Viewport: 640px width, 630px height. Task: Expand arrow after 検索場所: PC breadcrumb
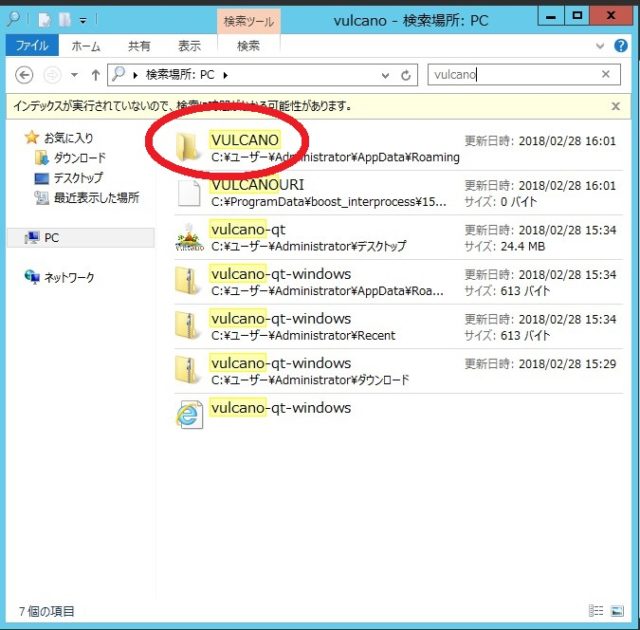click(x=225, y=75)
